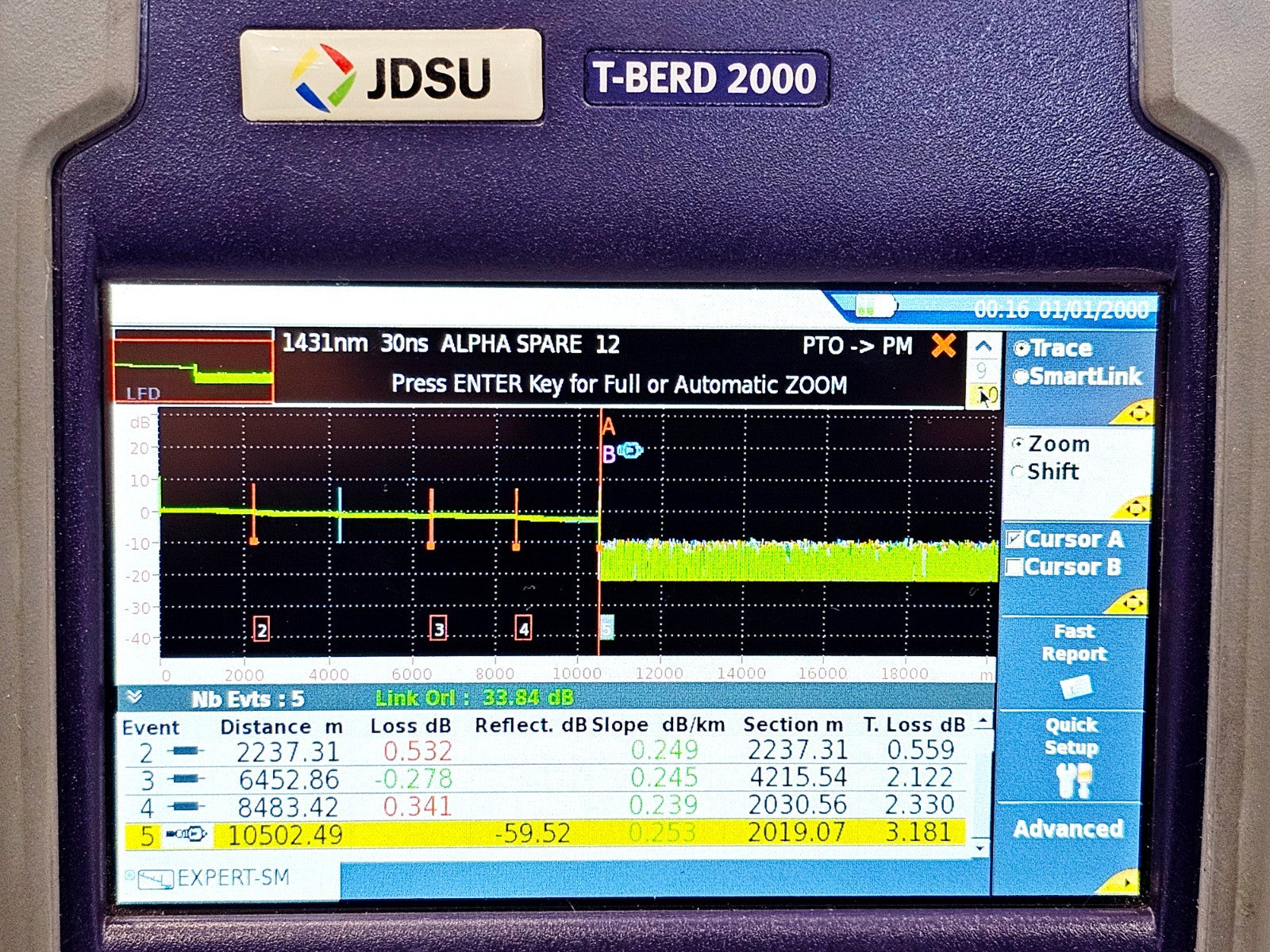
Task: Click yellow arrow pad in Trace/SmartLink panel
Action: tap(1133, 413)
